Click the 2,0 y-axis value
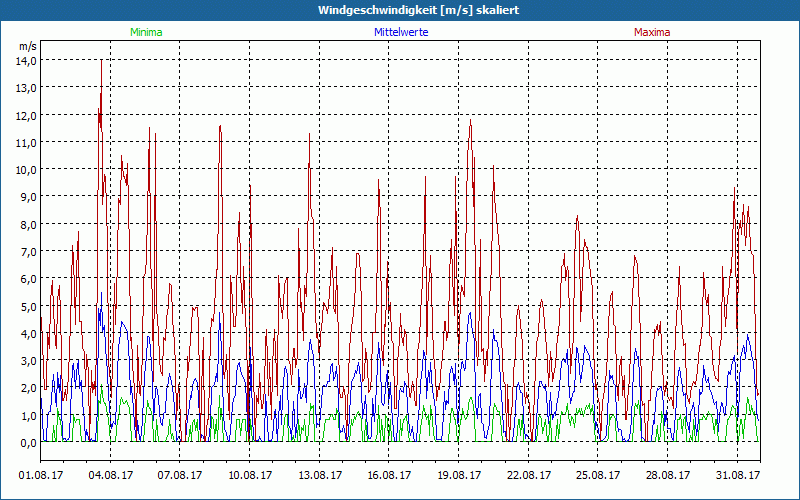800x500 pixels. coord(28,388)
